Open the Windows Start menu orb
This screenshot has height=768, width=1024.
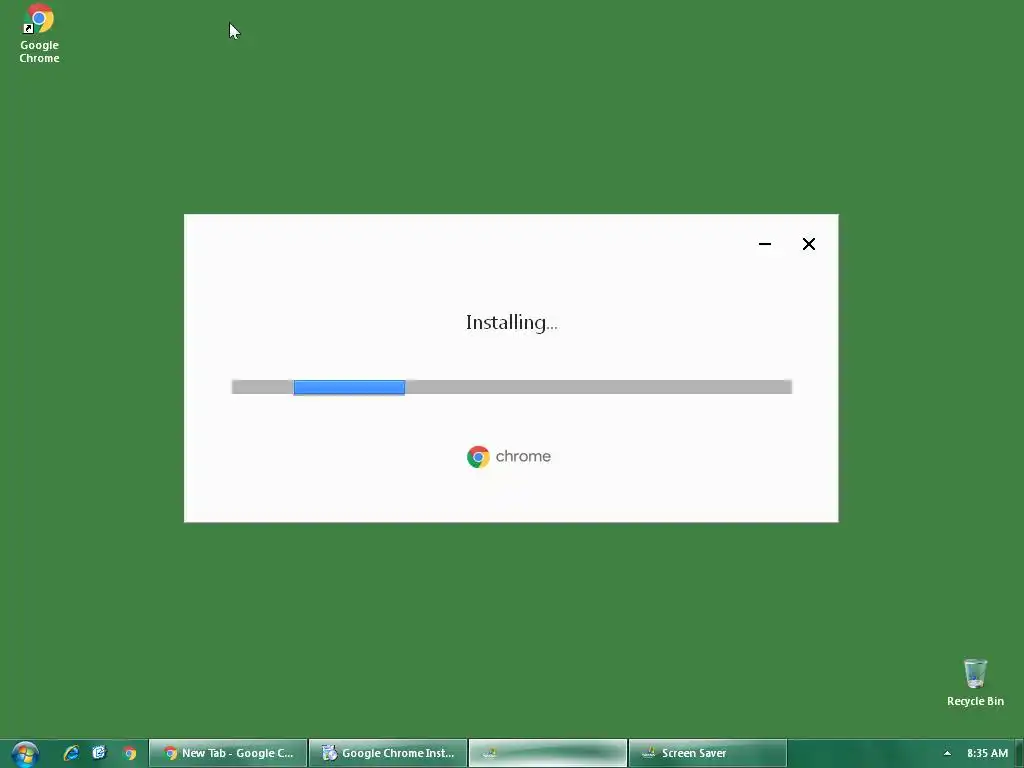pos(25,754)
